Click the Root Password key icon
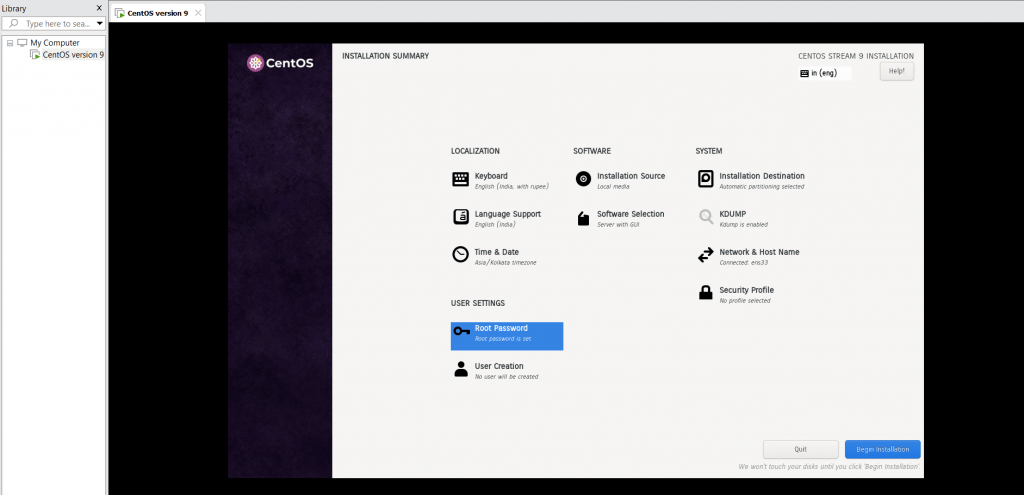Screen dimensions: 1024x495 [x=462, y=332]
